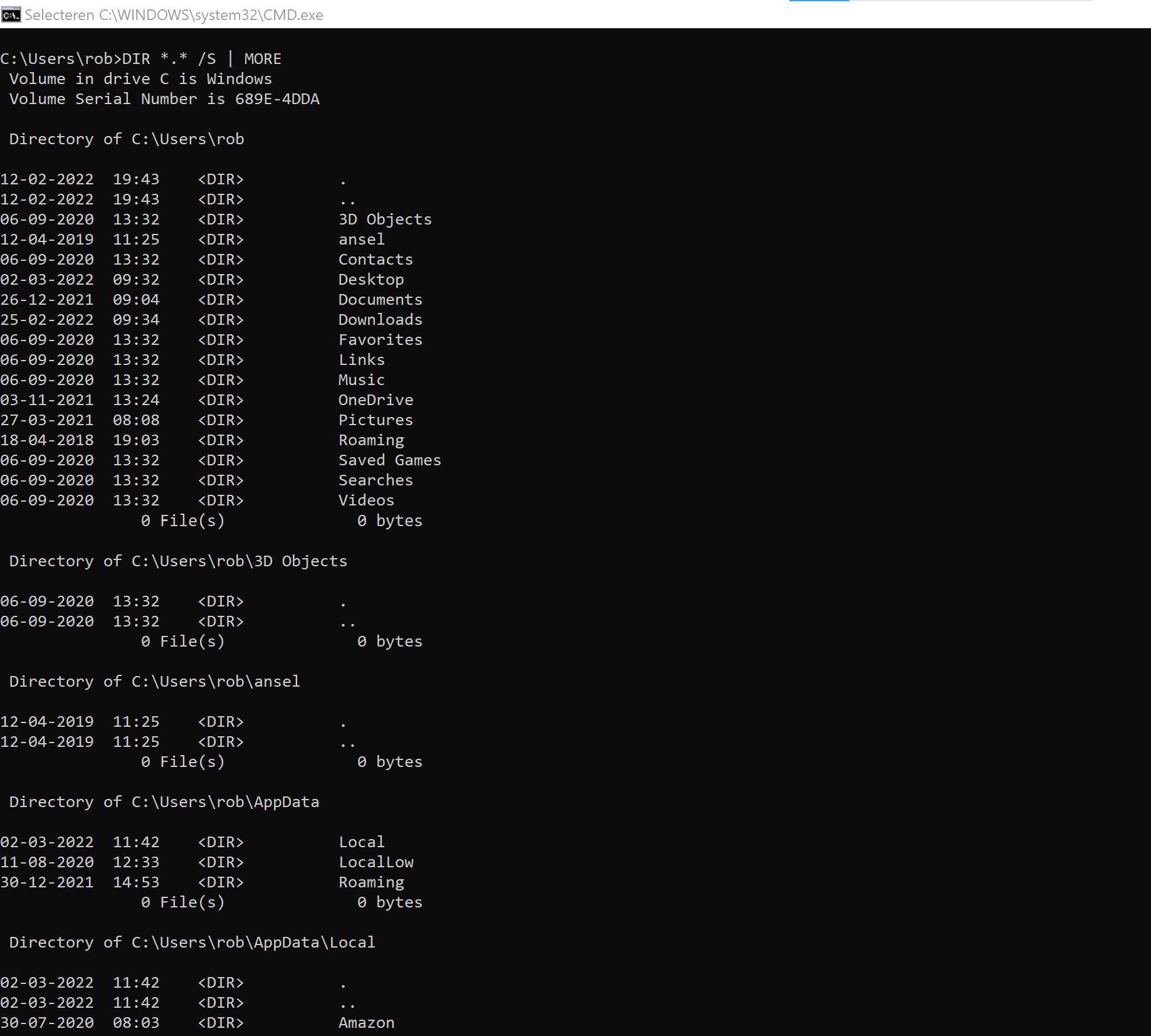Open the CMD system menu icon
Screen dimensions: 1151x1036
11,14
